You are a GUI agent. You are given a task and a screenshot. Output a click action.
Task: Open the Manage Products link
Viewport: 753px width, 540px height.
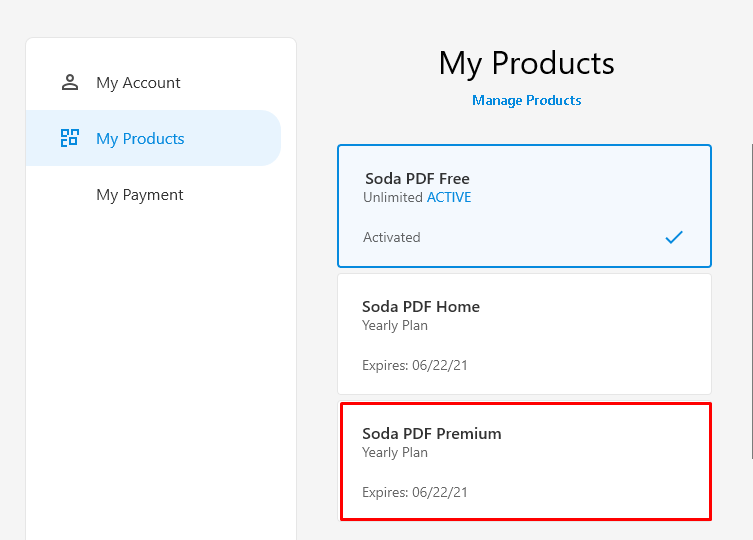[x=526, y=100]
